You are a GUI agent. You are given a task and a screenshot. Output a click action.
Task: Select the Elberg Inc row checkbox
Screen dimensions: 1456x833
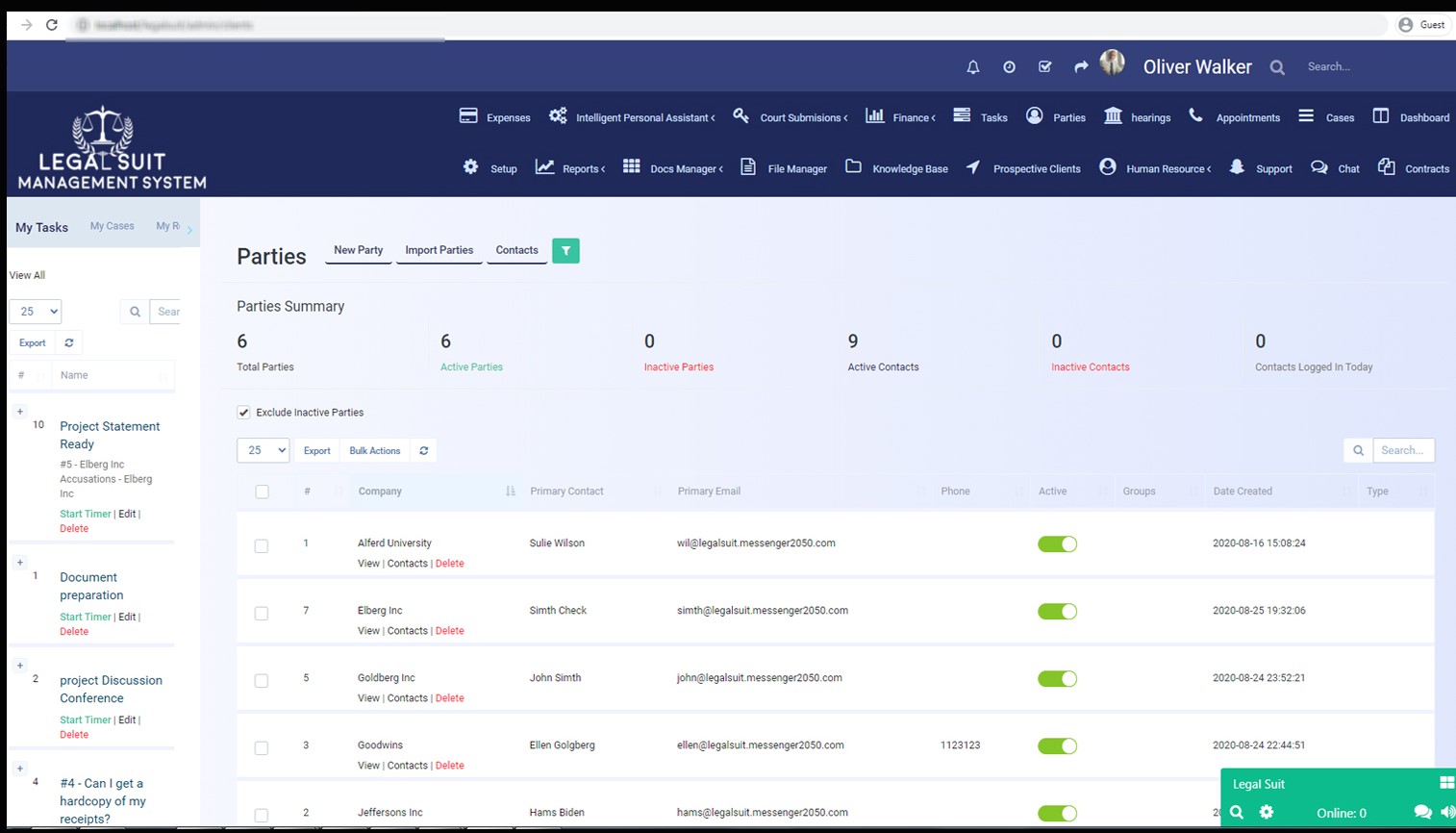(261, 613)
